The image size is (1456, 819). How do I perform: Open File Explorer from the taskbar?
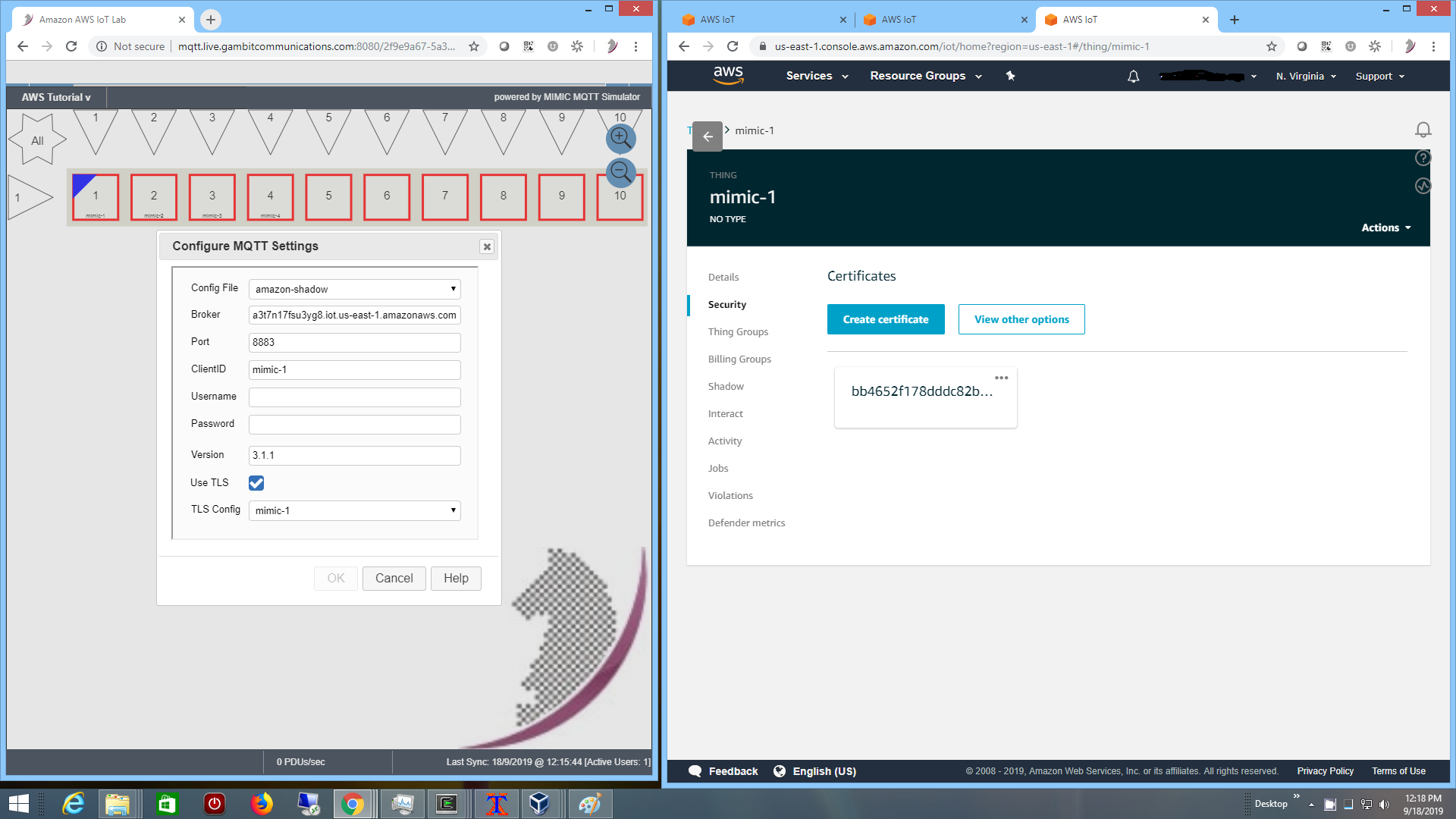[118, 803]
